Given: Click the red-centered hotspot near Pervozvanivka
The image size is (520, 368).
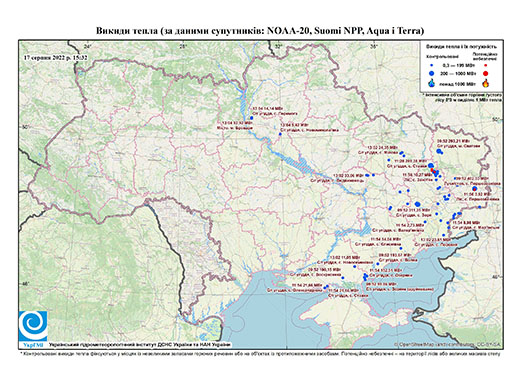Looking at the screenshot, I should click(x=475, y=189).
